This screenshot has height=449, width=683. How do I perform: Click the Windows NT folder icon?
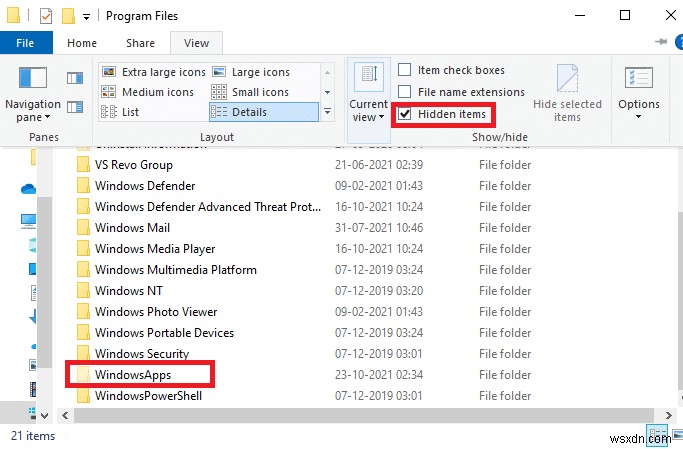83,290
